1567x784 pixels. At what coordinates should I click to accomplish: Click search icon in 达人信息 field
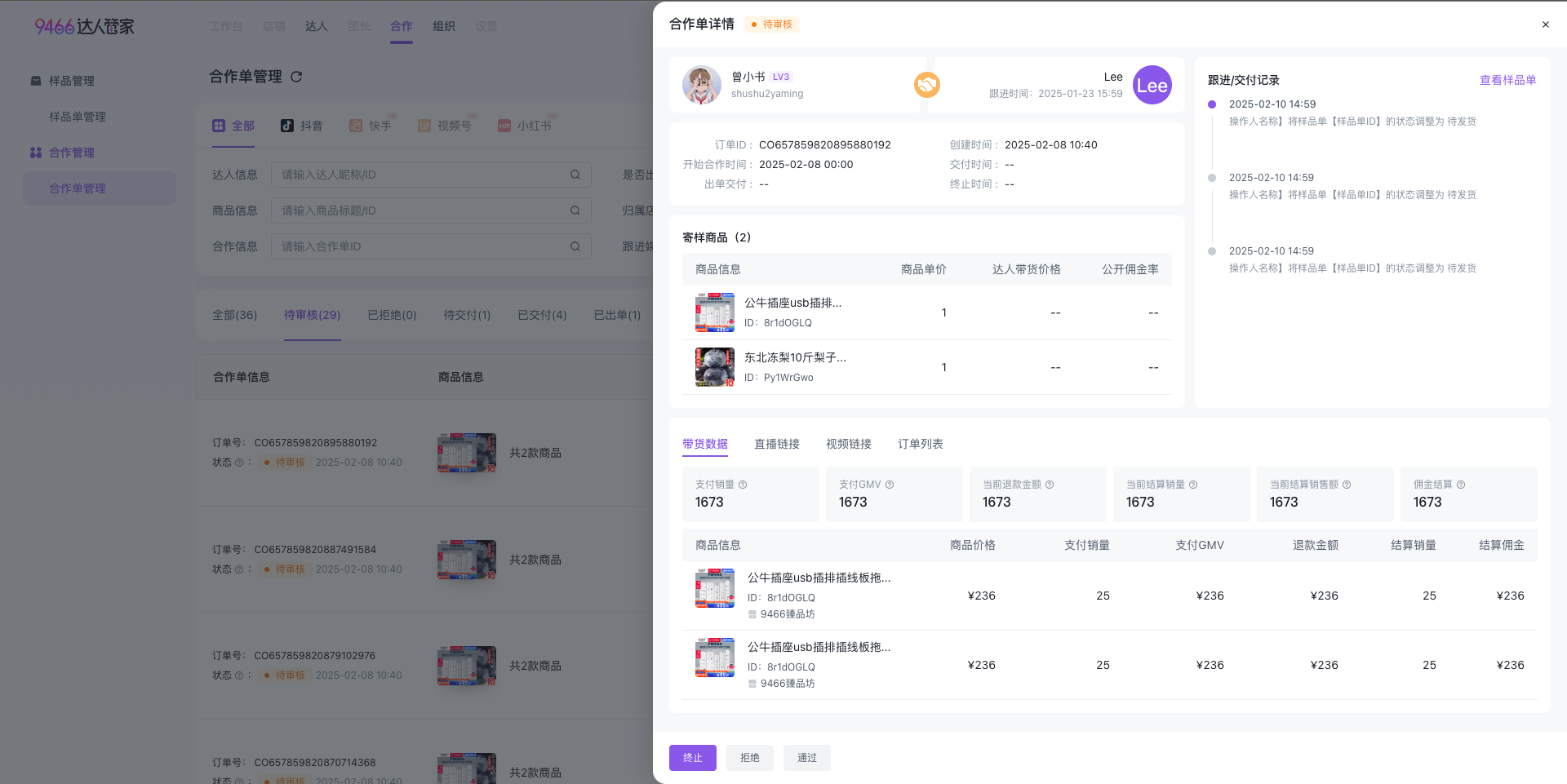pyautogui.click(x=575, y=175)
